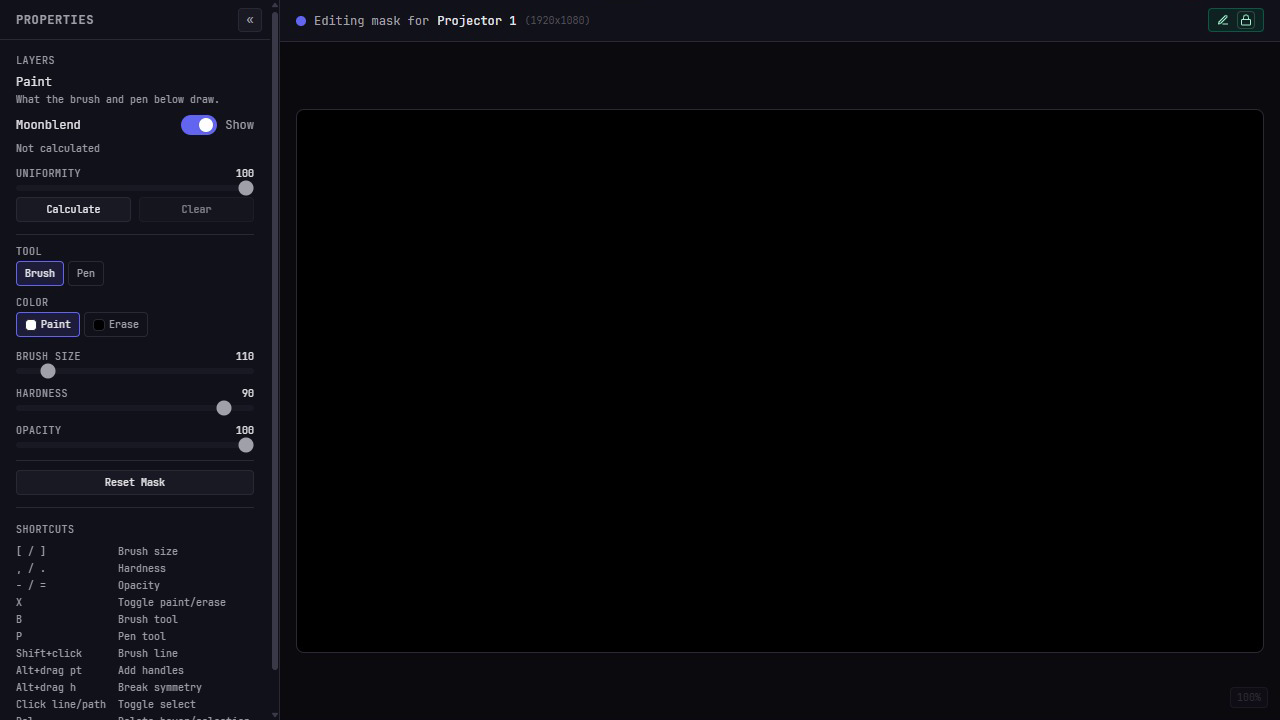Collapse the Properties panel with the double chevron
Image resolution: width=1280 pixels, height=720 pixels.
[250, 20]
